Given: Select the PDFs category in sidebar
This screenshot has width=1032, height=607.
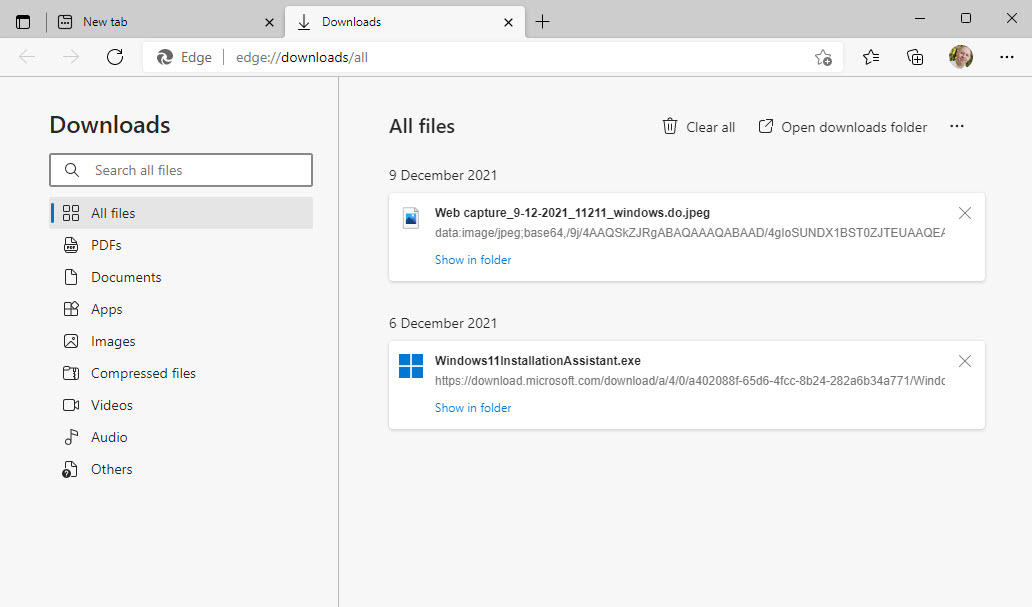Looking at the screenshot, I should (x=106, y=245).
